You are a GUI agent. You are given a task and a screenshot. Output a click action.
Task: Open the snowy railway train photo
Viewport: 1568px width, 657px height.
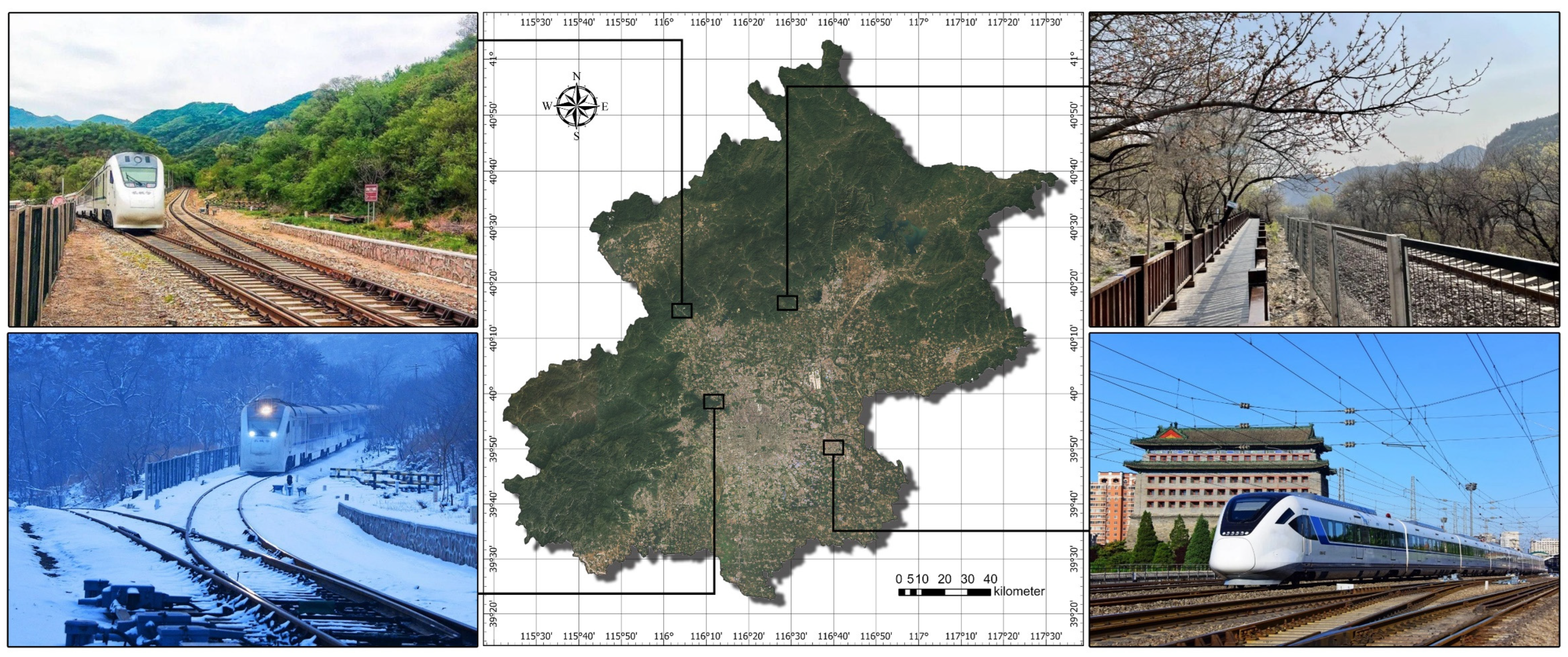click(243, 489)
